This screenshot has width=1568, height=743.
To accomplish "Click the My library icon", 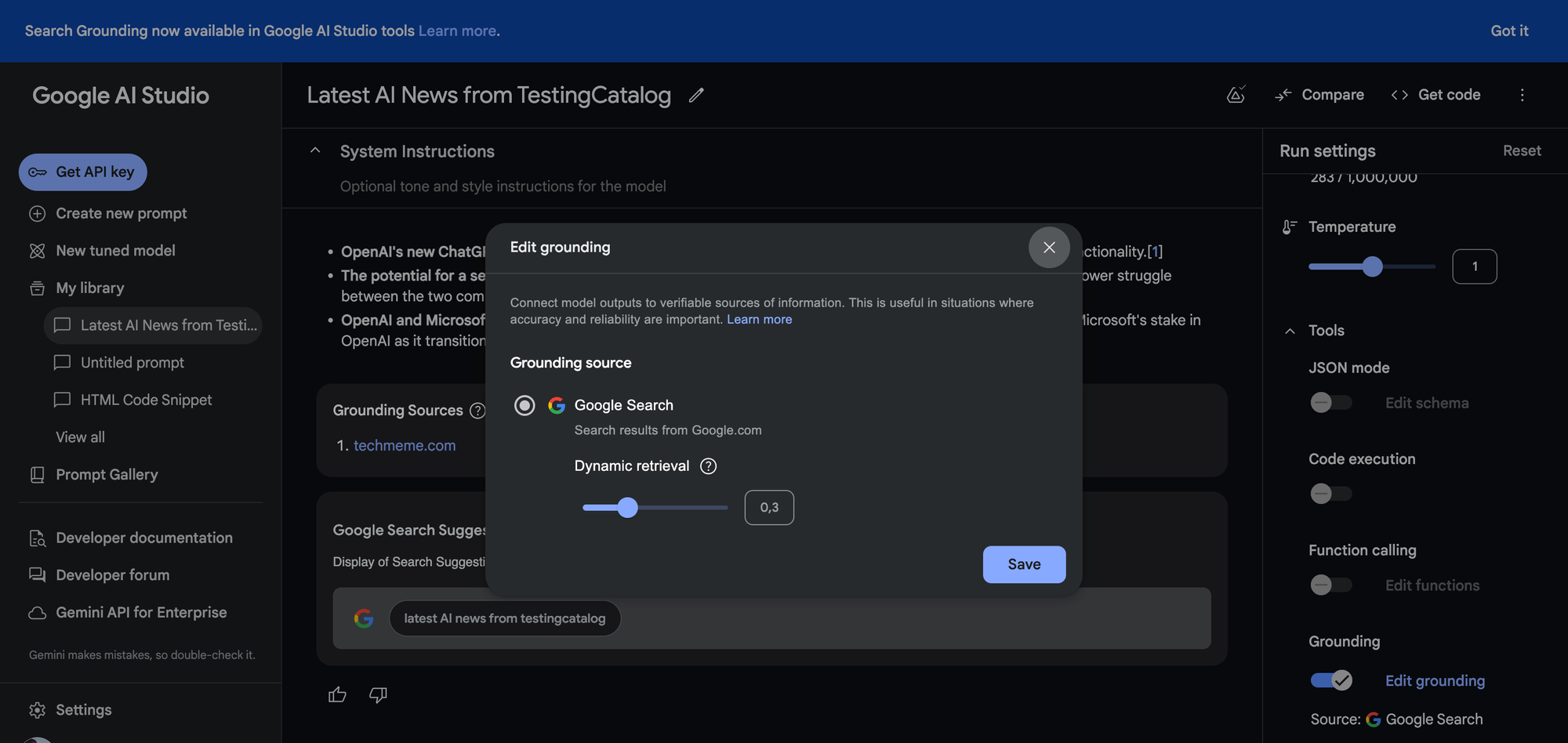I will click(38, 288).
